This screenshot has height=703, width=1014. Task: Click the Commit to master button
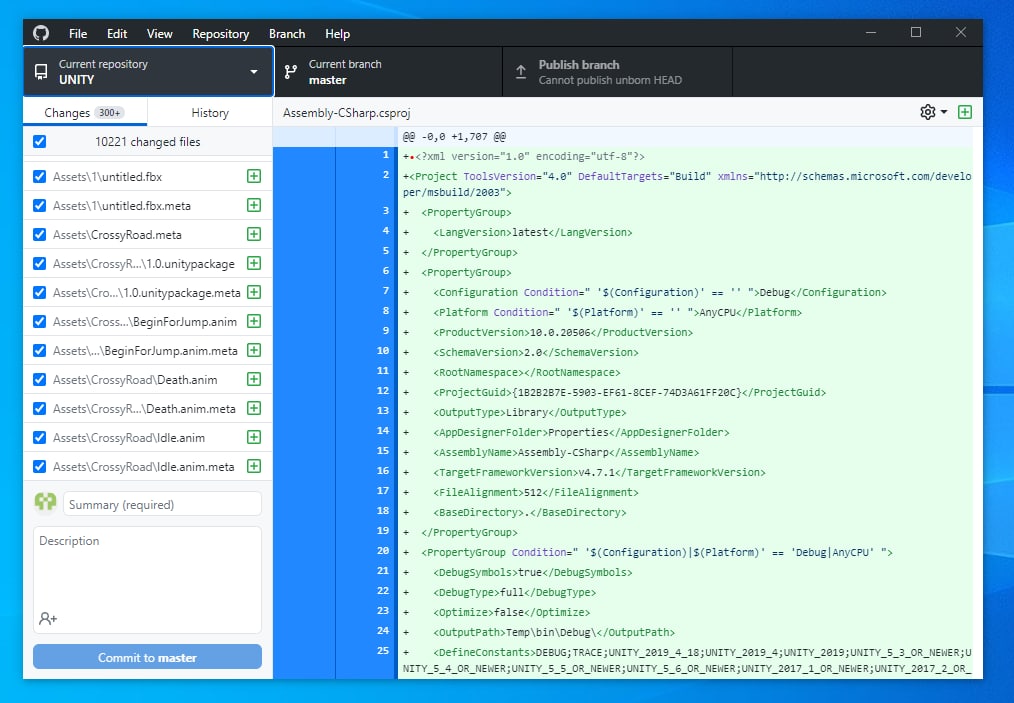click(147, 657)
